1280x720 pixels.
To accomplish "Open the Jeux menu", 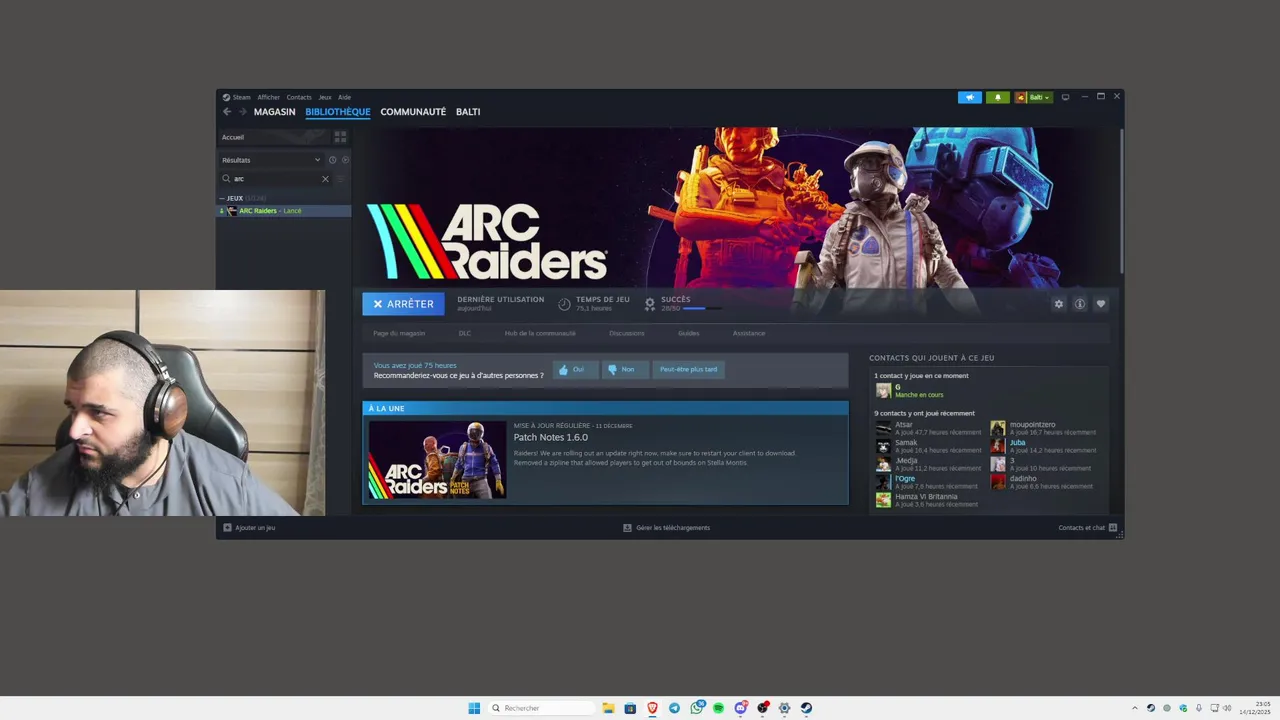I will coord(325,97).
